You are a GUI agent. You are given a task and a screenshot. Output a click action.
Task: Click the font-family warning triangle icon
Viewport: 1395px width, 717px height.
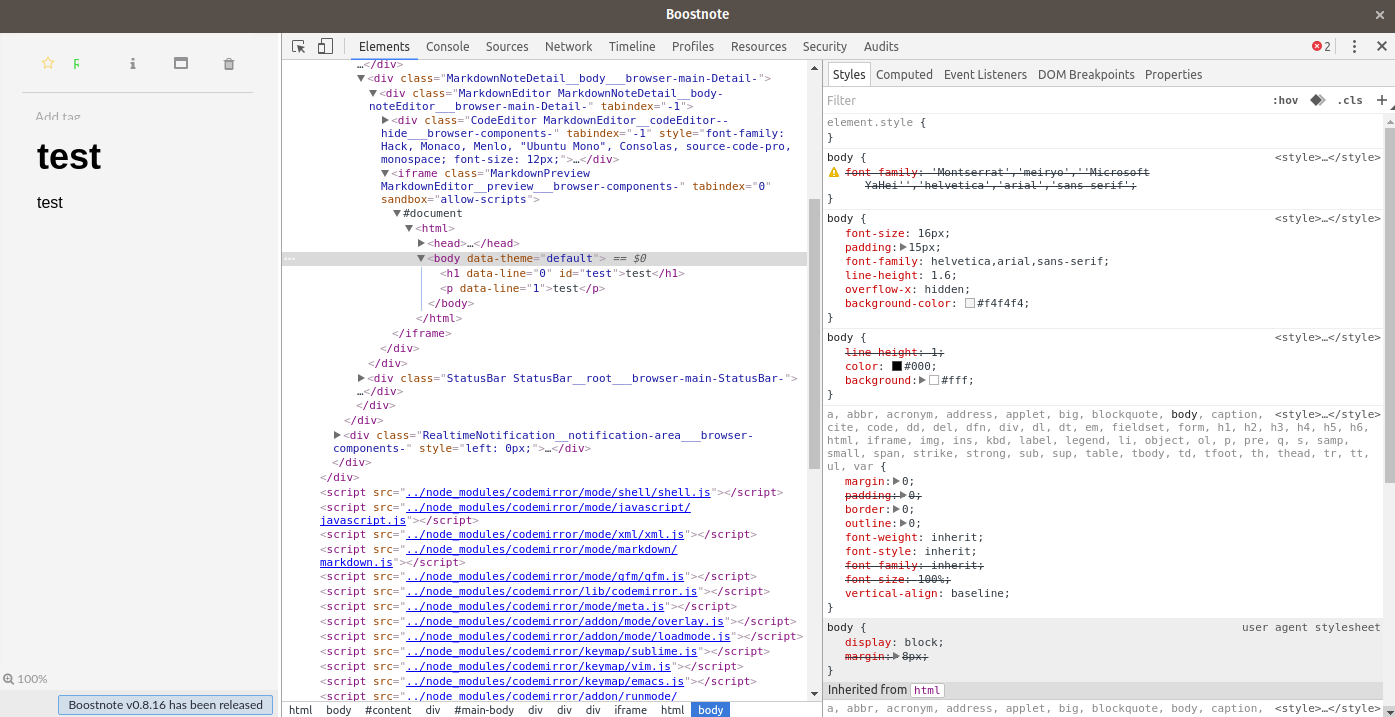(834, 172)
